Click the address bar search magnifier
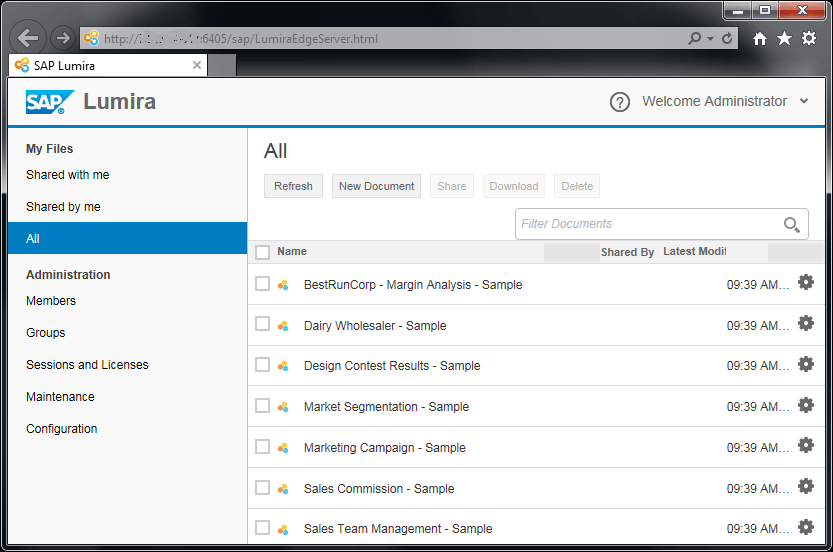The height and width of the screenshot is (552, 833). point(694,38)
